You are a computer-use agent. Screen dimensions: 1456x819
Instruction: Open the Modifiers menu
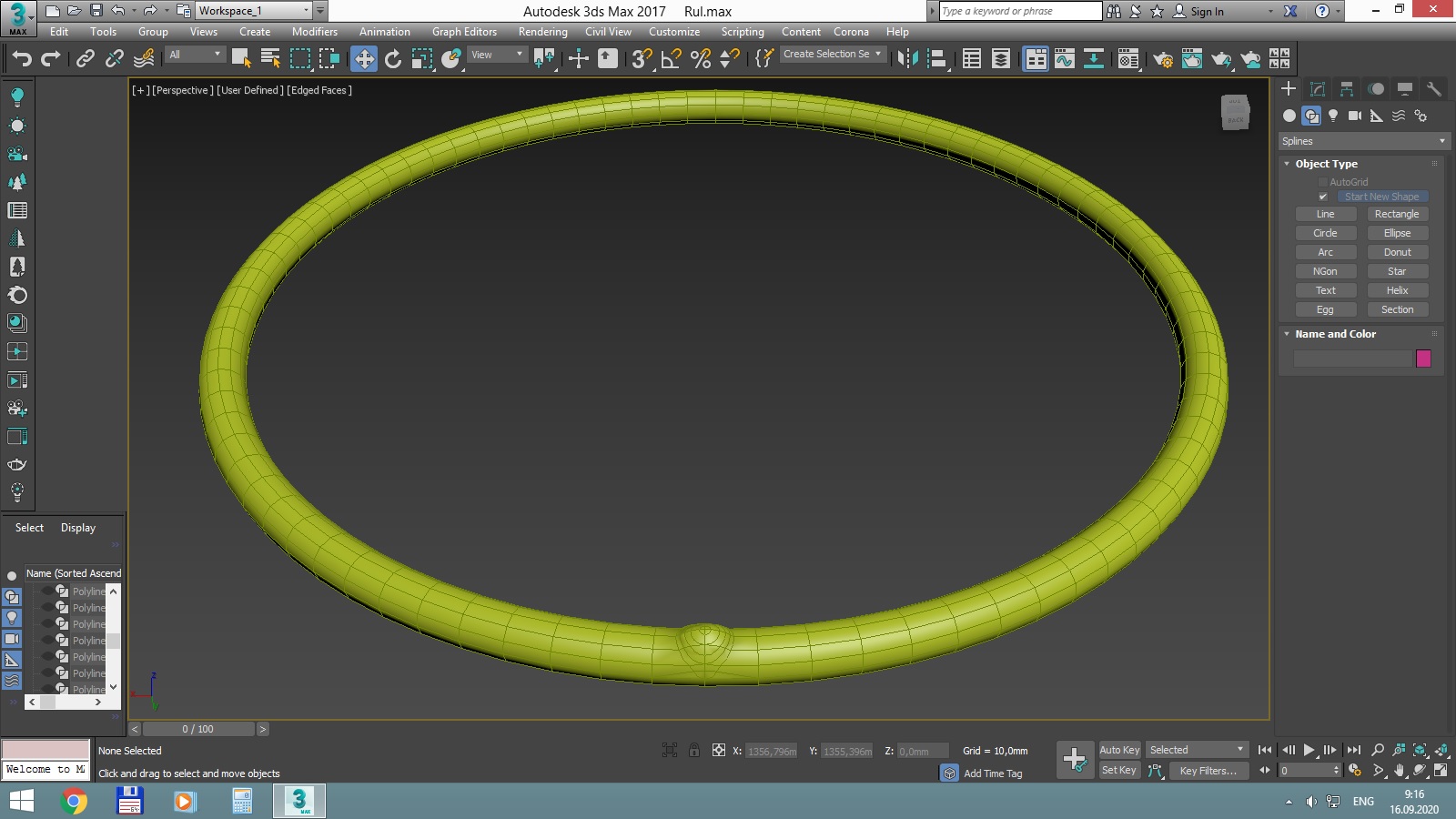315,32
